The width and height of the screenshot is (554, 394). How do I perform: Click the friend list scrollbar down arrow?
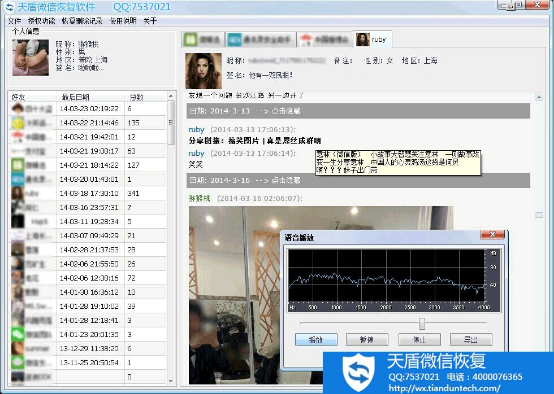pos(171,381)
